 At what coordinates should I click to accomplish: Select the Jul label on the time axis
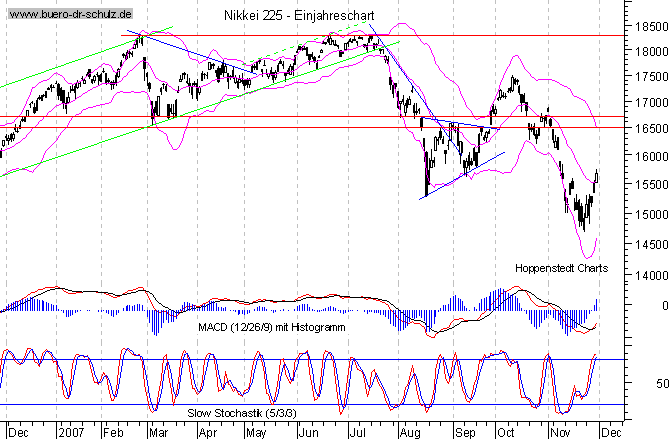(356, 434)
